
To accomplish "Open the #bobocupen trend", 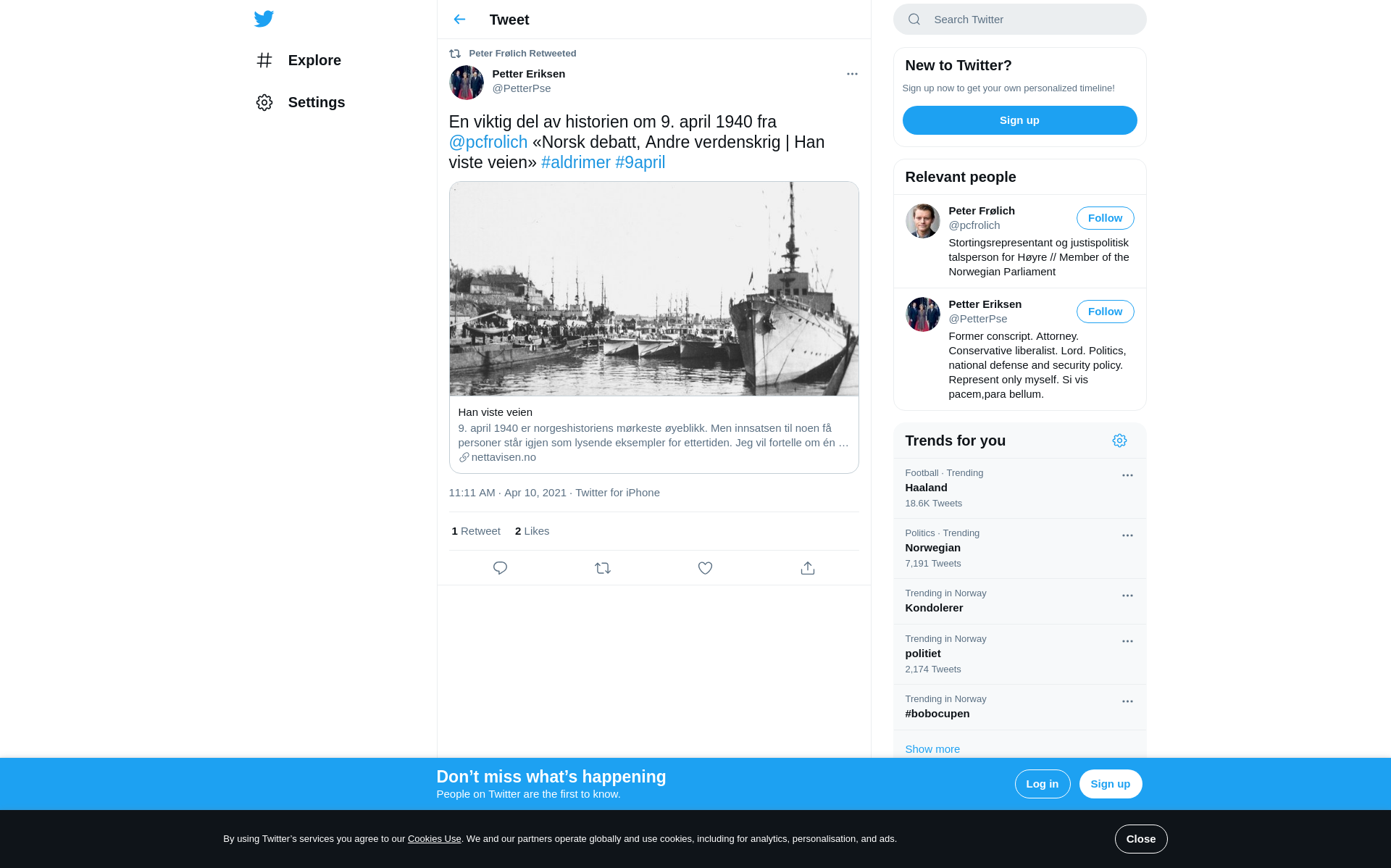I will [1020, 707].
